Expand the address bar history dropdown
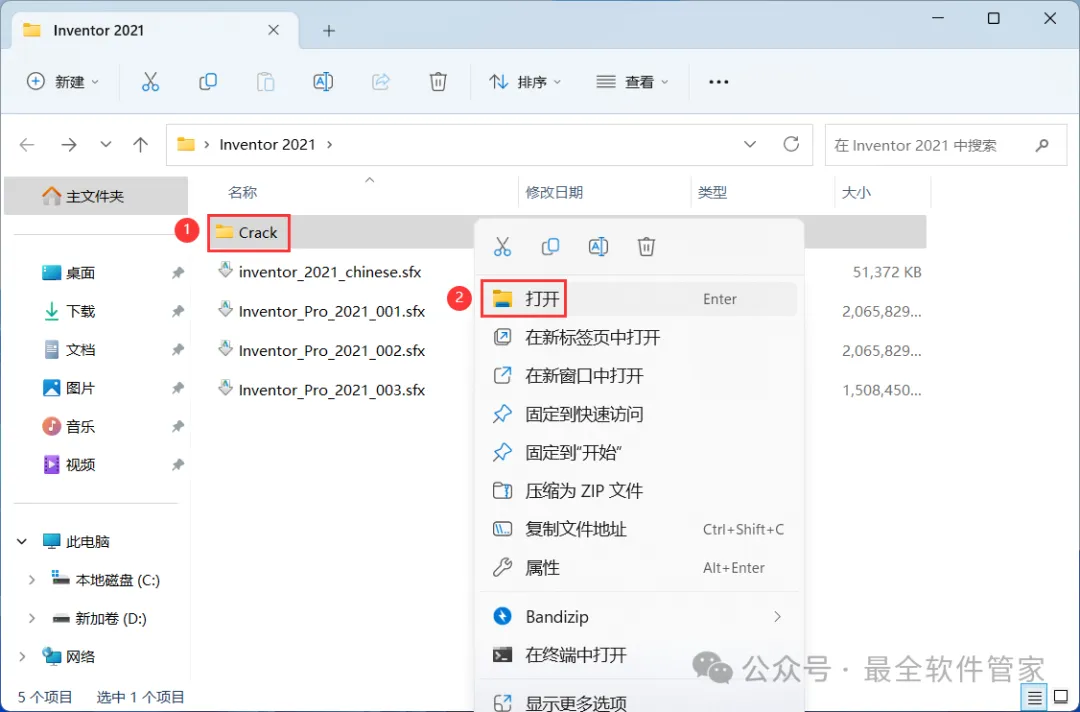 click(750, 145)
